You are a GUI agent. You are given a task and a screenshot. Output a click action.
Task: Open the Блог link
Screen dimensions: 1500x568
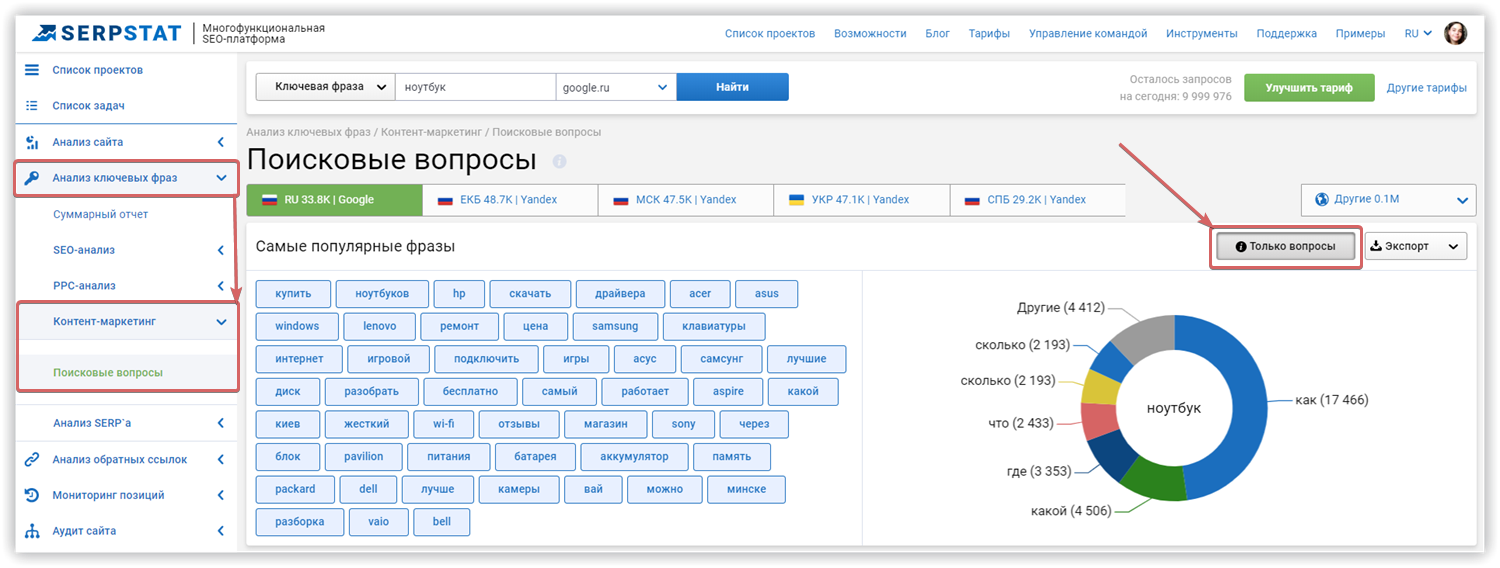tap(937, 33)
